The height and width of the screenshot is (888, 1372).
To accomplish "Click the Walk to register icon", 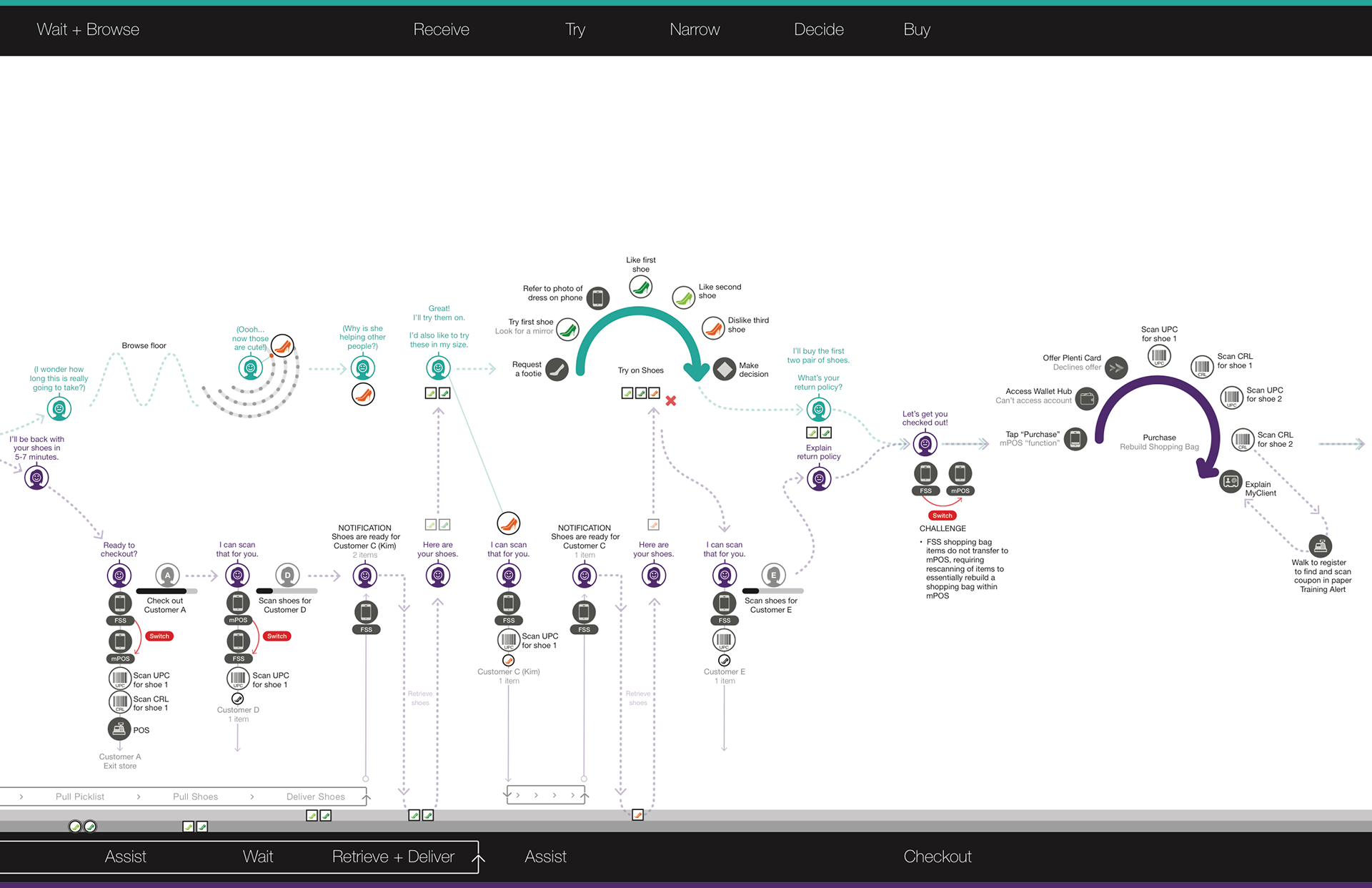I will tap(1320, 546).
